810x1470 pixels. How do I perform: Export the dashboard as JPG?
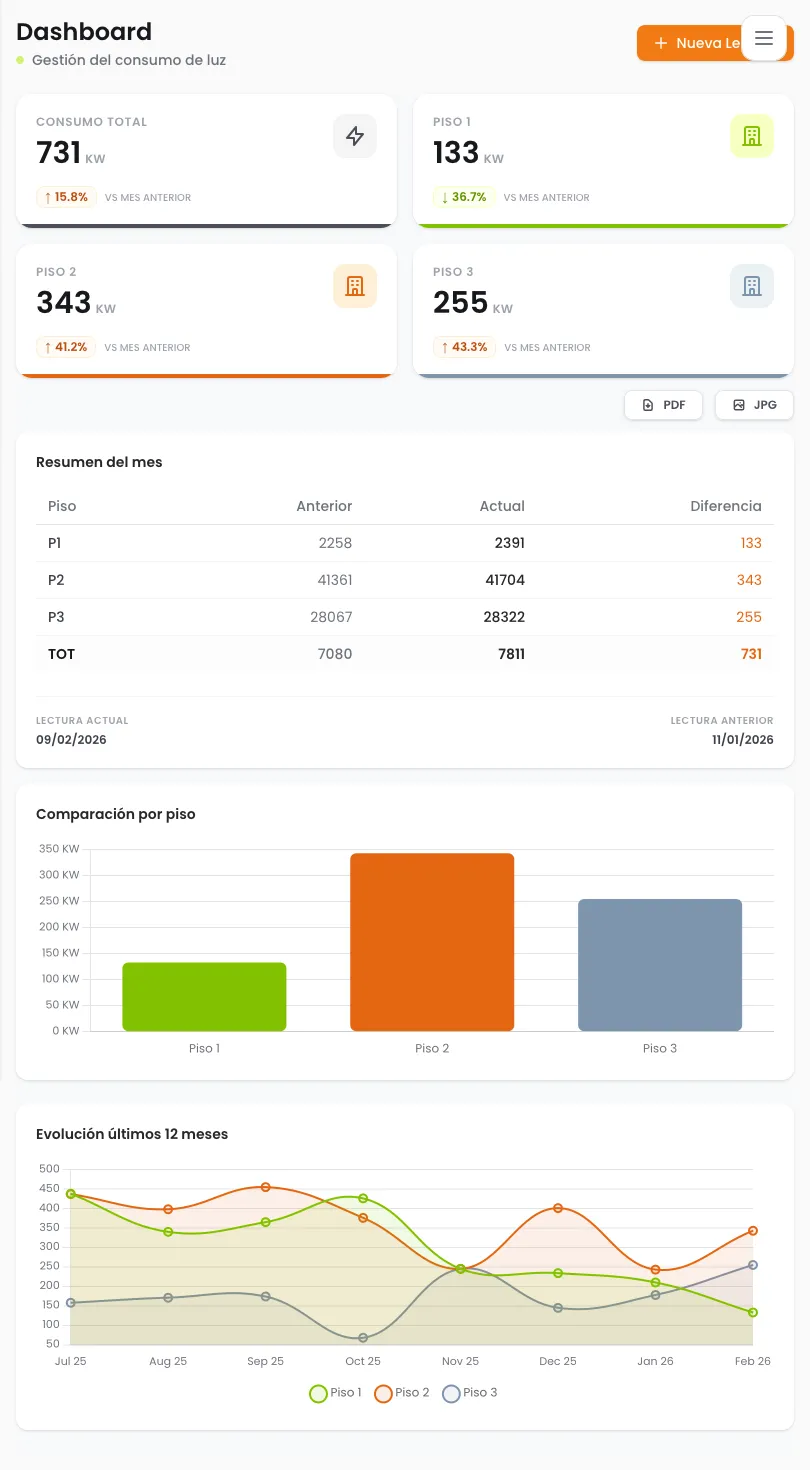pos(754,405)
